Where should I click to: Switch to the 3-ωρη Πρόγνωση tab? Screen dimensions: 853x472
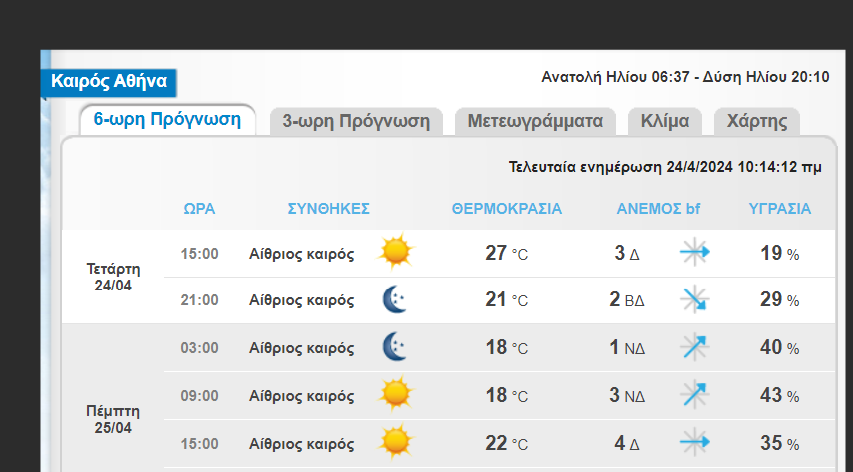pos(356,121)
